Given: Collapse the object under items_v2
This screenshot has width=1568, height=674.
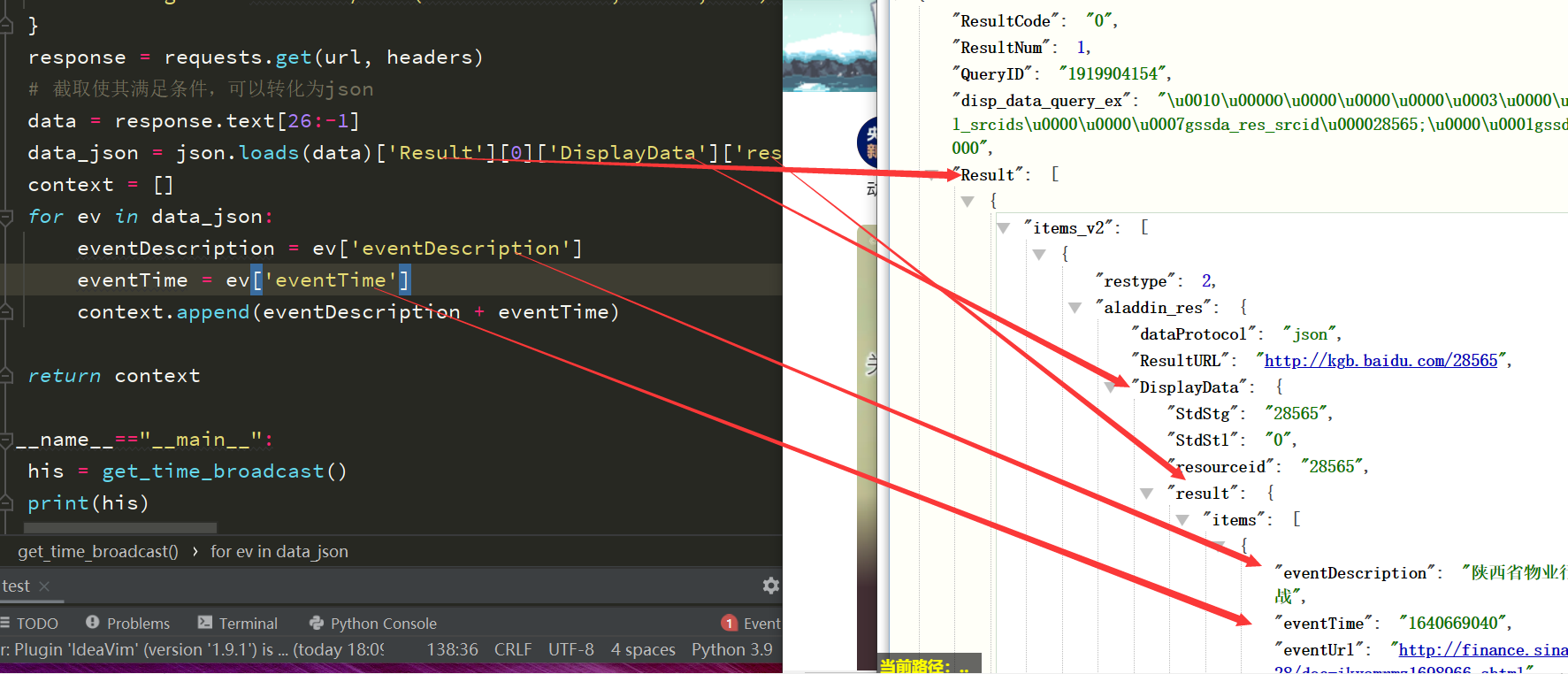Looking at the screenshot, I should pos(1039,255).
